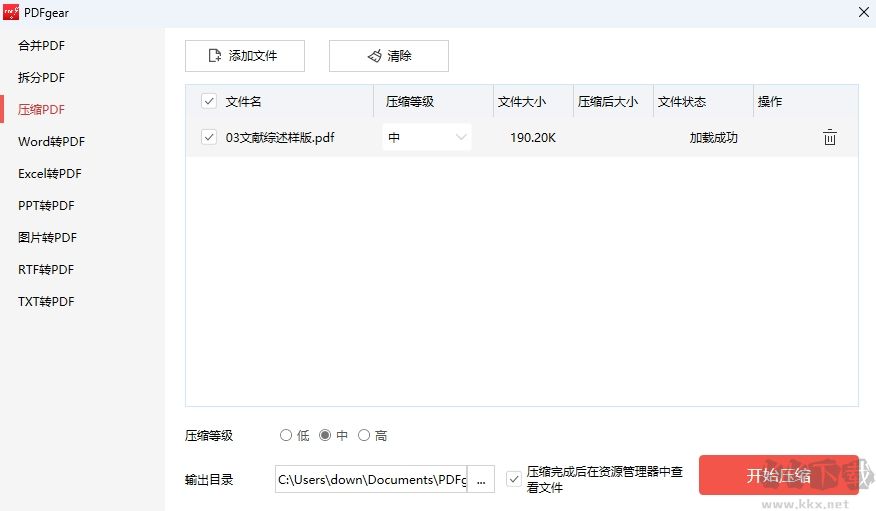Click the 压缩等级 column header
The width and height of the screenshot is (876, 511).
(x=410, y=102)
